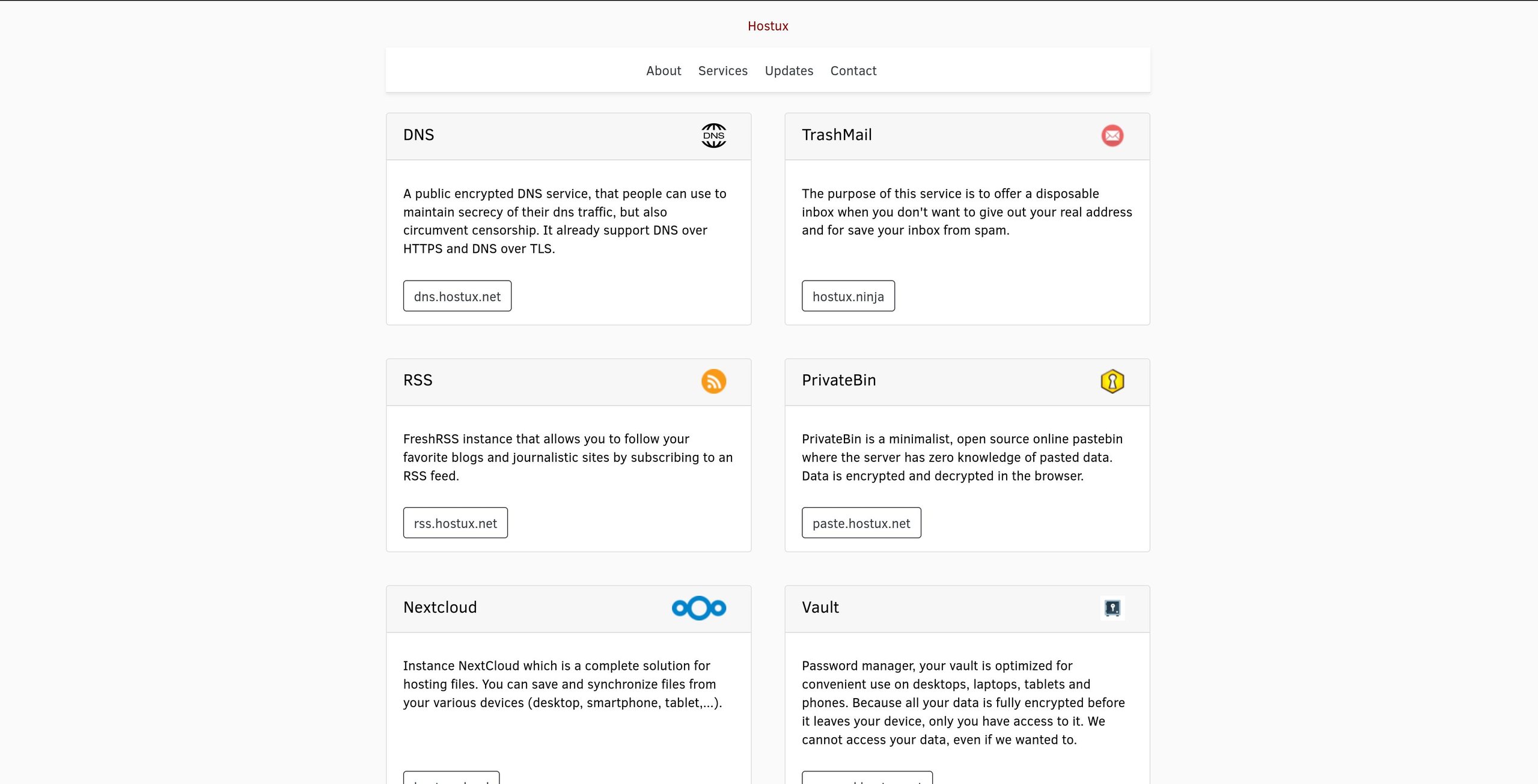The image size is (1538, 784).
Task: Click the red TrashMail envelope icon
Action: click(1112, 136)
